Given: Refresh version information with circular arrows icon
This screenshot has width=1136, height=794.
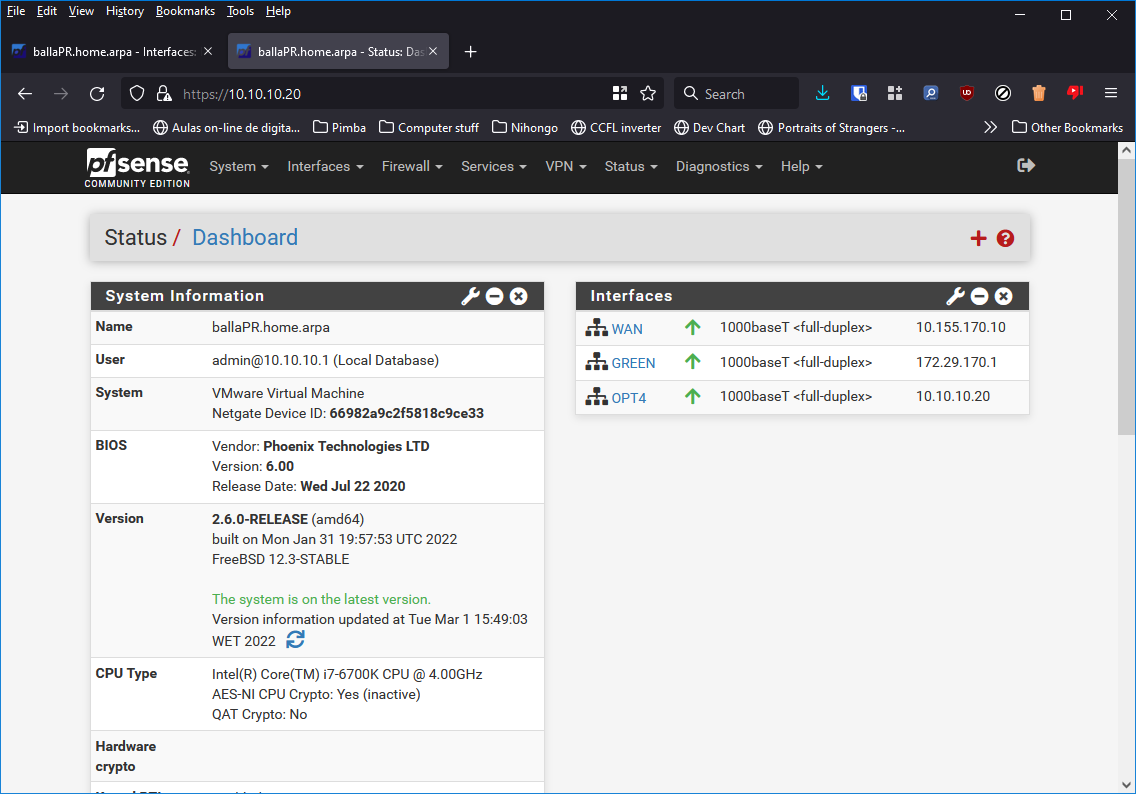Looking at the screenshot, I should (x=294, y=639).
